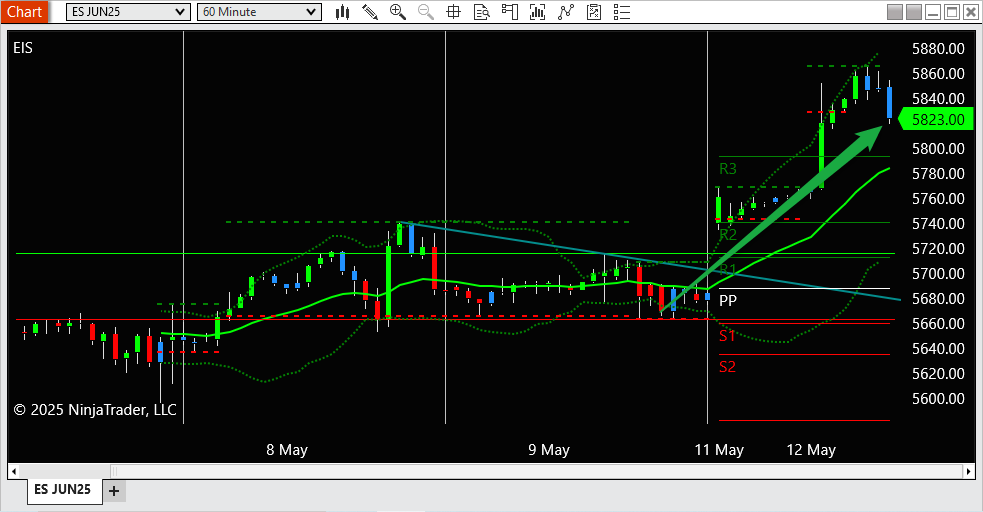This screenshot has height=512, width=983.
Task: Open the 60 Minute interval dropdown
Action: [x=259, y=12]
